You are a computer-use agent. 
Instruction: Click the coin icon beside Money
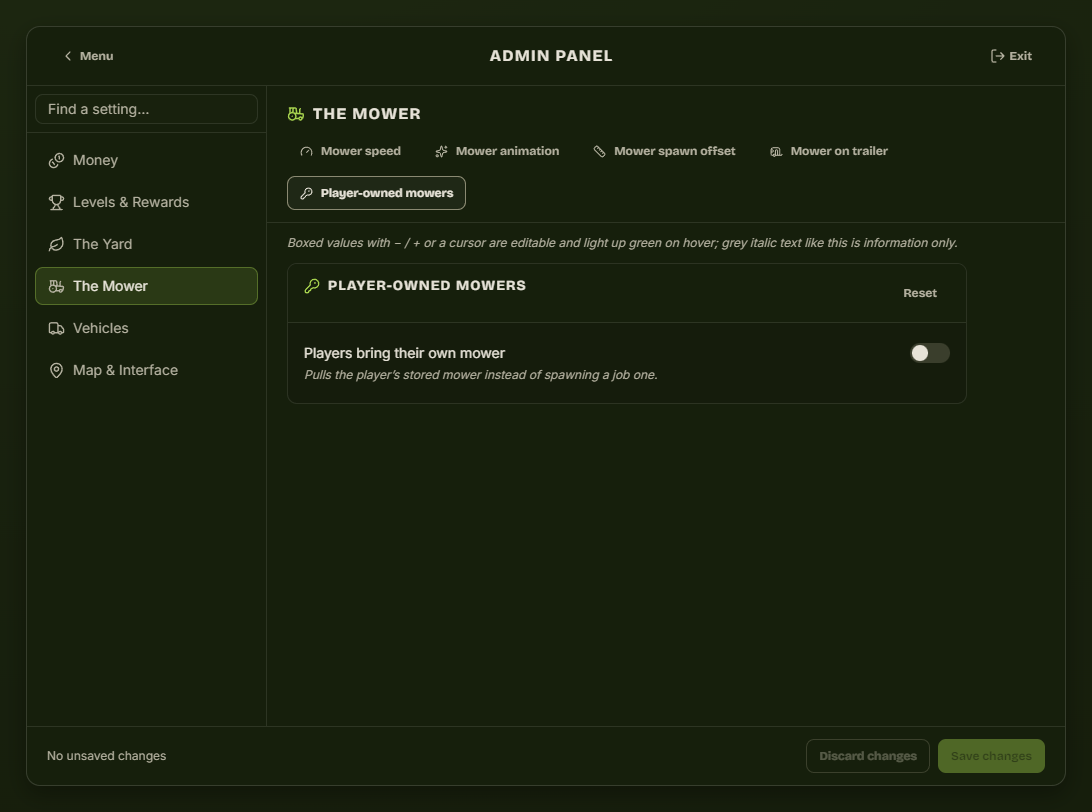56,161
